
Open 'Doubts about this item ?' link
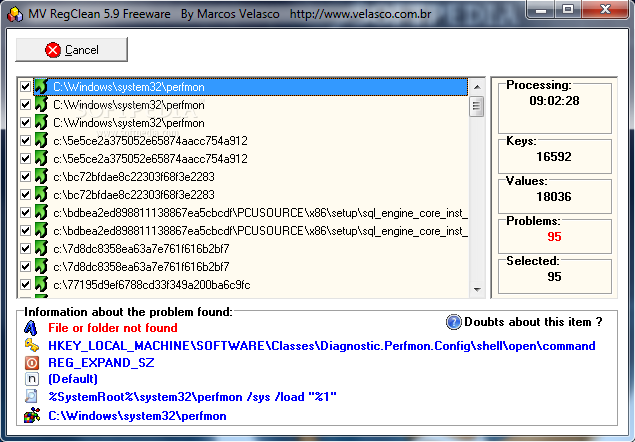533,322
